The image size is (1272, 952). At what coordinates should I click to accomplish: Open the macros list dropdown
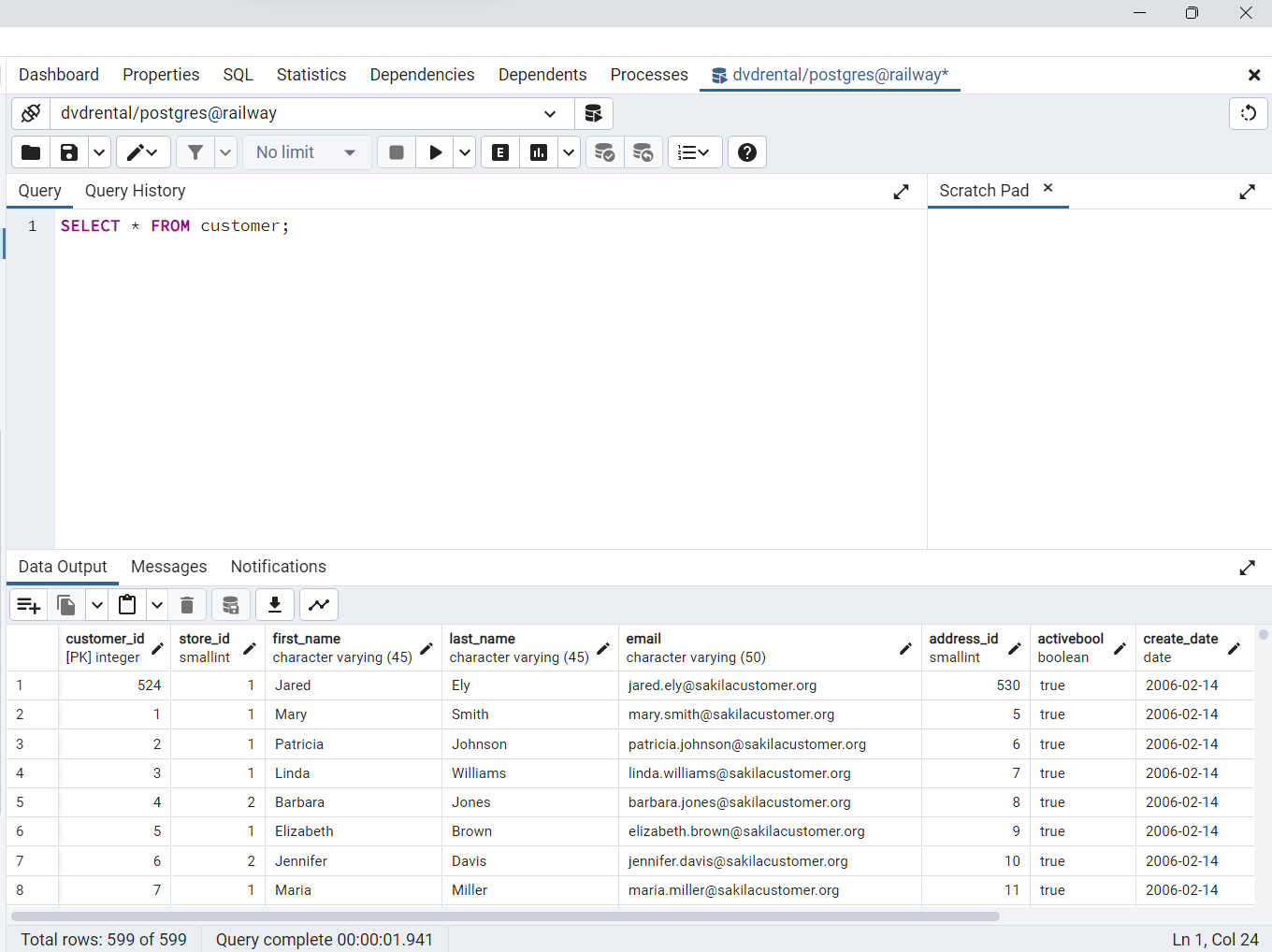tap(695, 152)
